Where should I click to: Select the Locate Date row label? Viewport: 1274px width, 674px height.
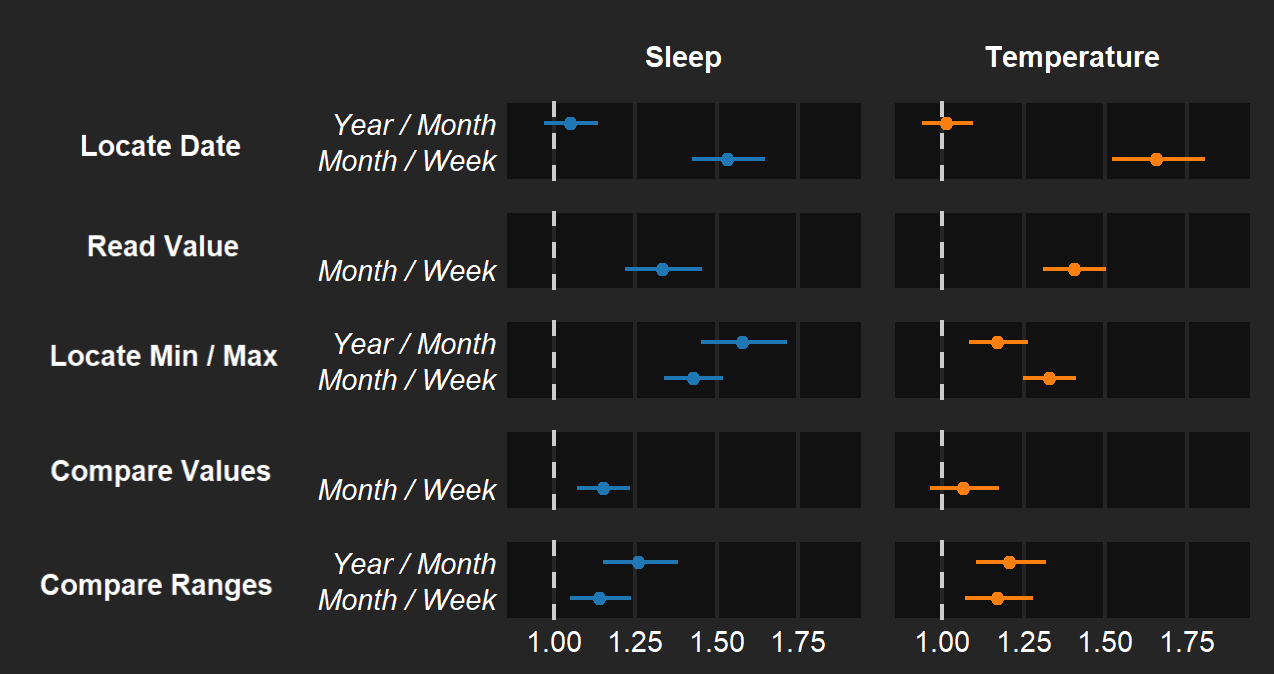tap(160, 146)
